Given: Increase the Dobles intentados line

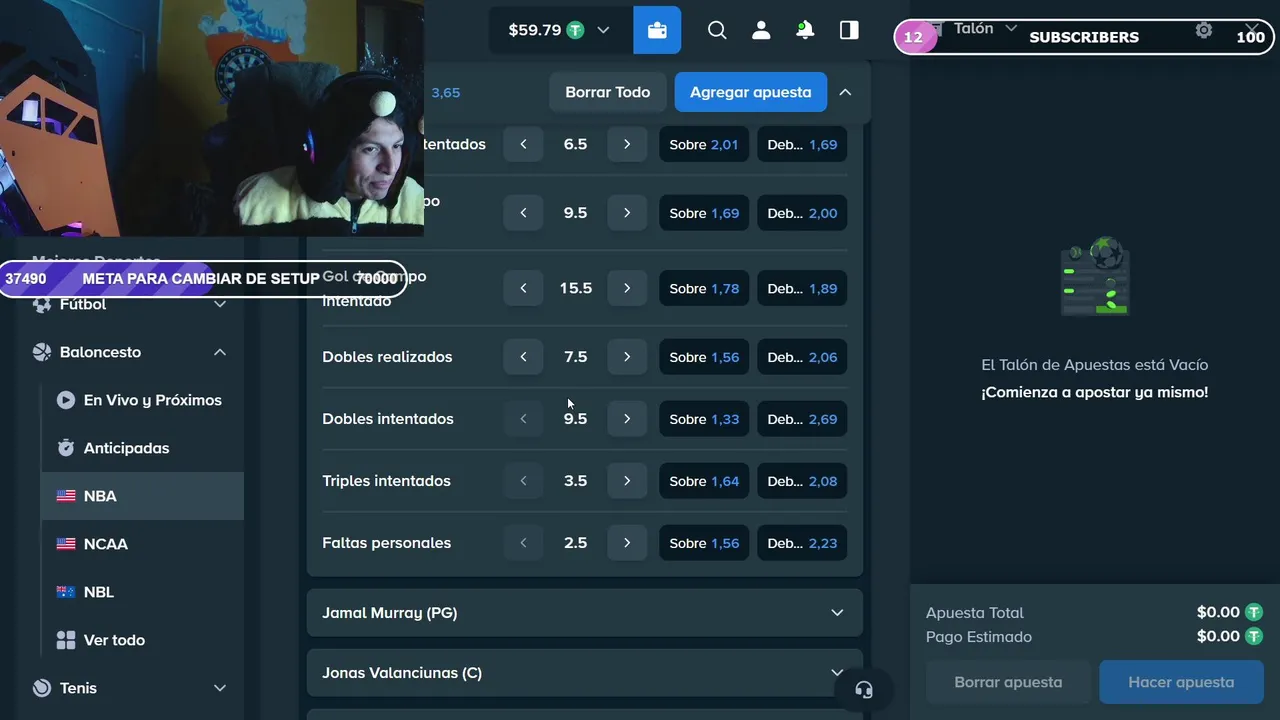Looking at the screenshot, I should (x=627, y=419).
